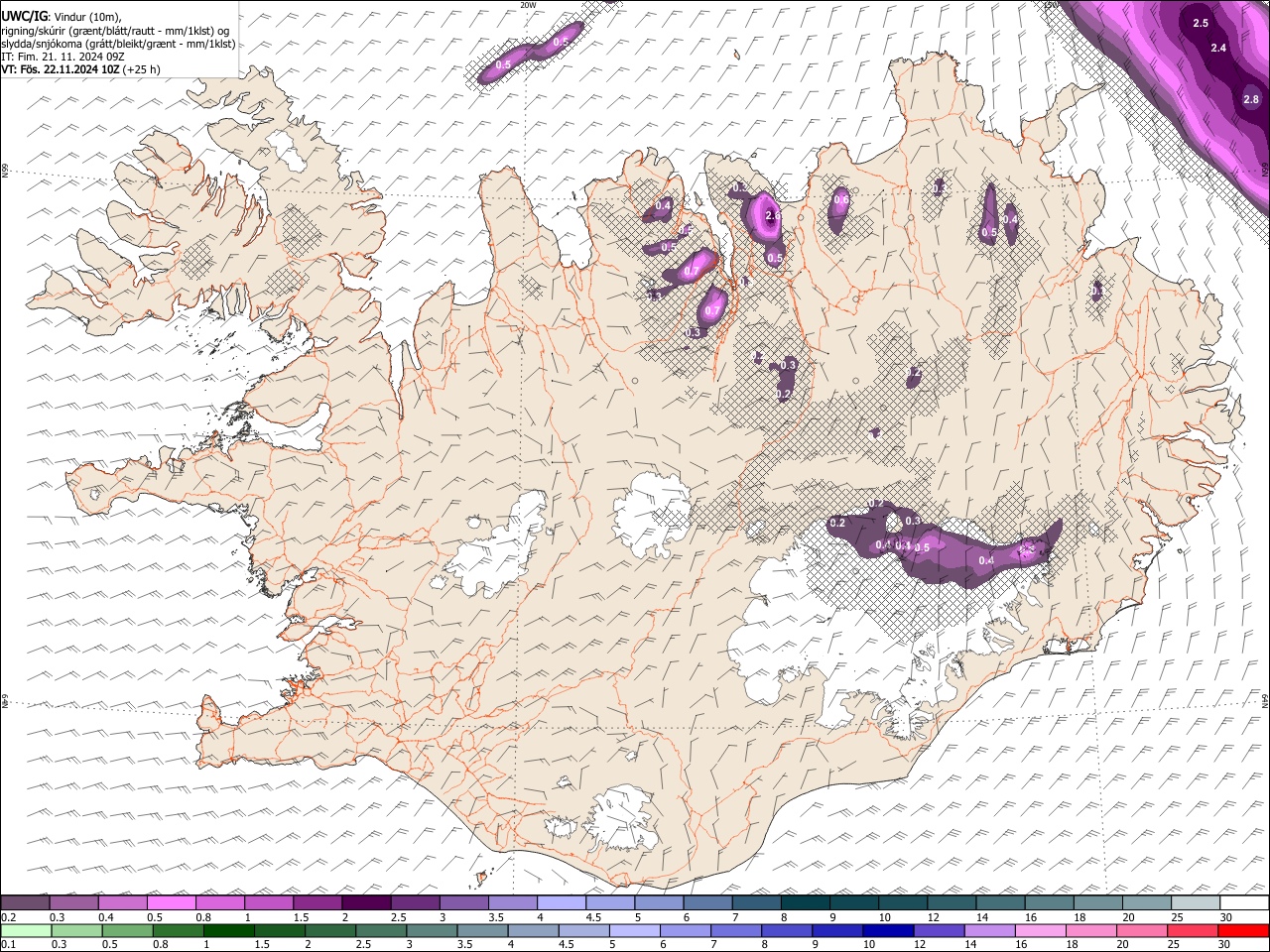Click the UWC/IG title heading
1270x952 pixels.
(x=24, y=17)
